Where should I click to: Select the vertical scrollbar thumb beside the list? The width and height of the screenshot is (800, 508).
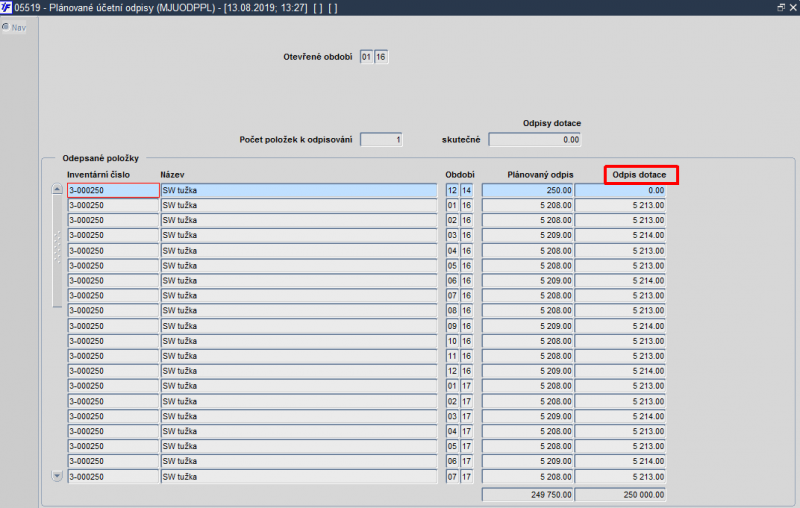coord(57,251)
